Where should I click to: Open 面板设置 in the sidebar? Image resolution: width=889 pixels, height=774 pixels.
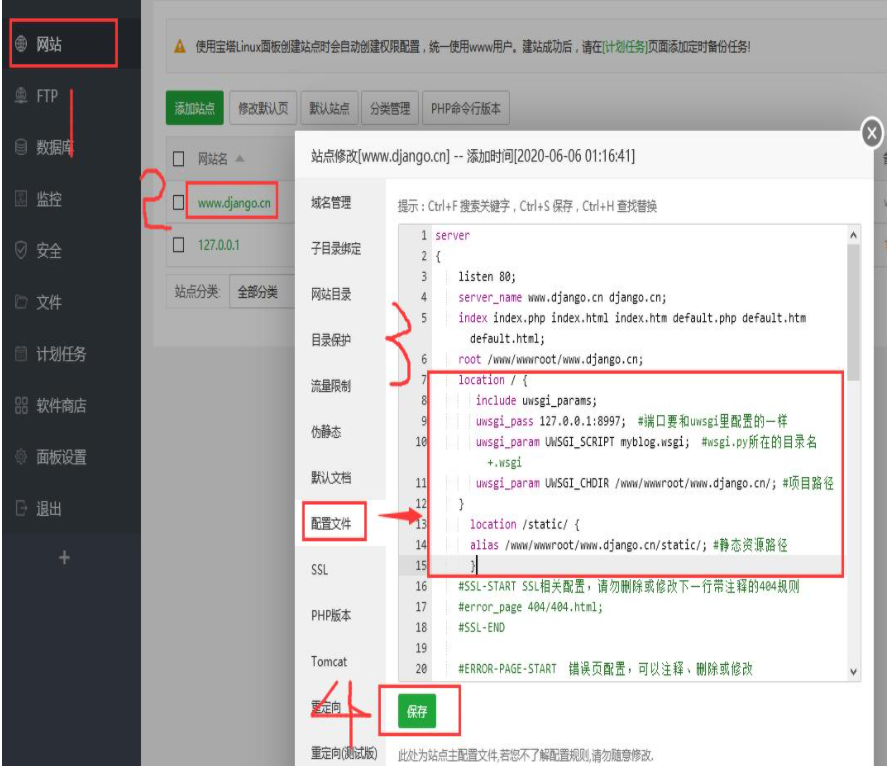click(61, 457)
